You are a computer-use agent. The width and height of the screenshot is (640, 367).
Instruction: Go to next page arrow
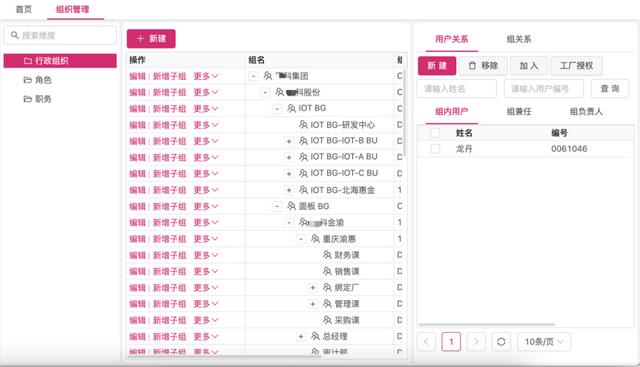(476, 342)
